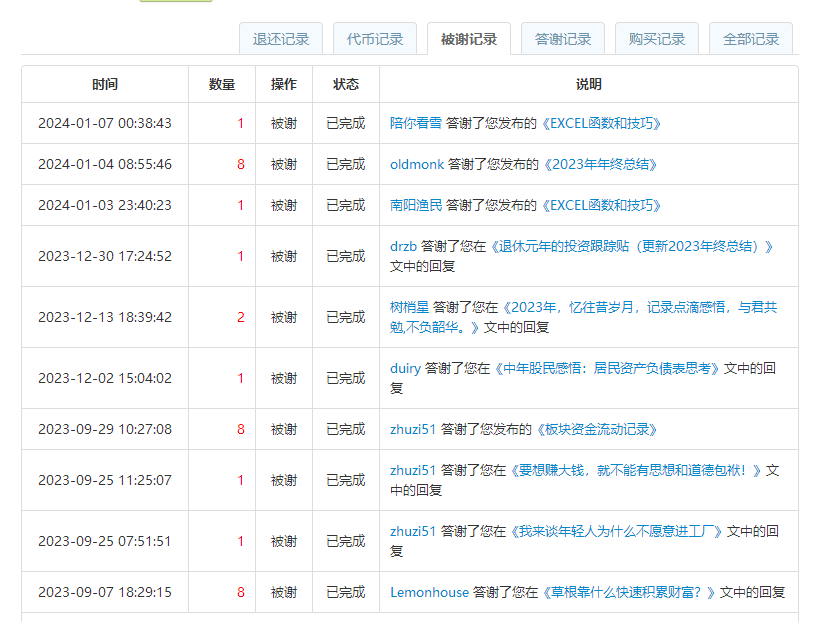The height and width of the screenshot is (622, 825).
Task: Show the 全部记录 tab
Action: (751, 39)
